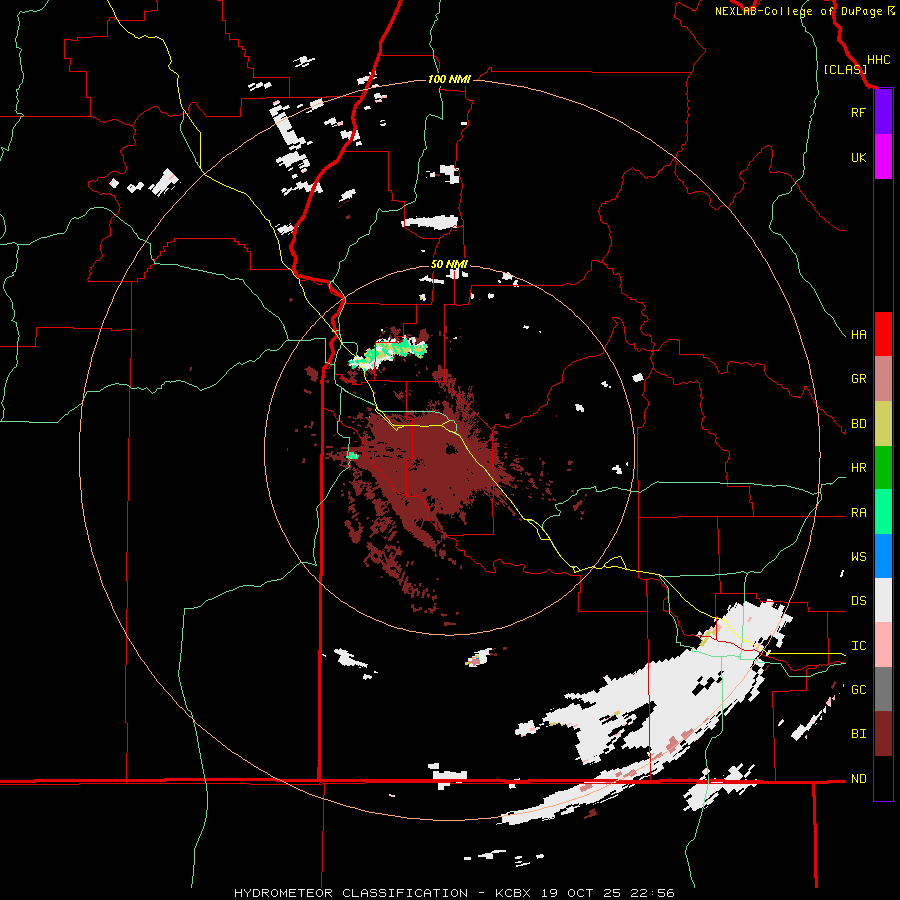Click the RF legend label
This screenshot has height=900, width=900.
click(858, 112)
